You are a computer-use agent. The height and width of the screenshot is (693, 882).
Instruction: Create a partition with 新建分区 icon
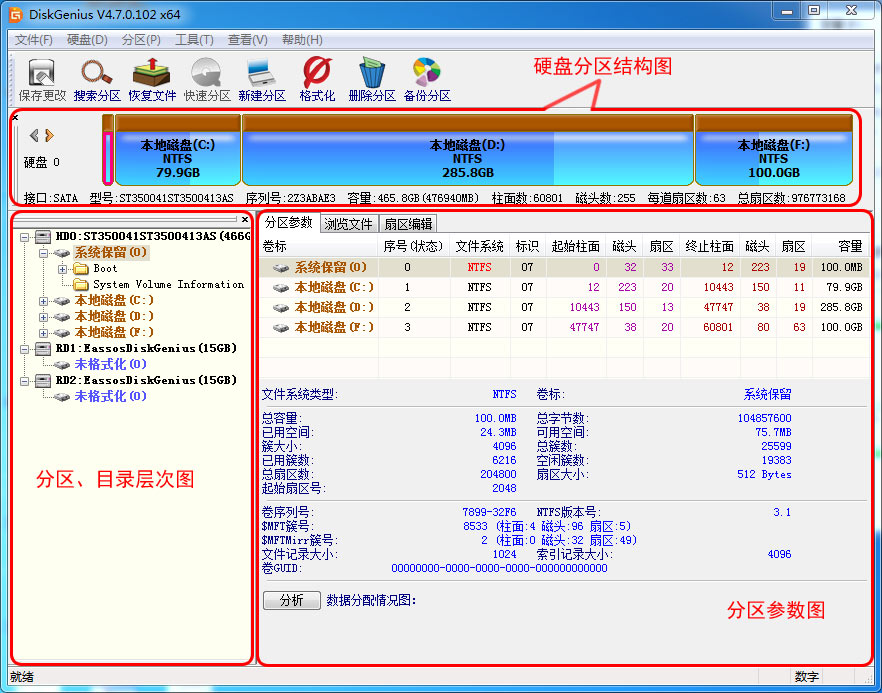pyautogui.click(x=263, y=78)
